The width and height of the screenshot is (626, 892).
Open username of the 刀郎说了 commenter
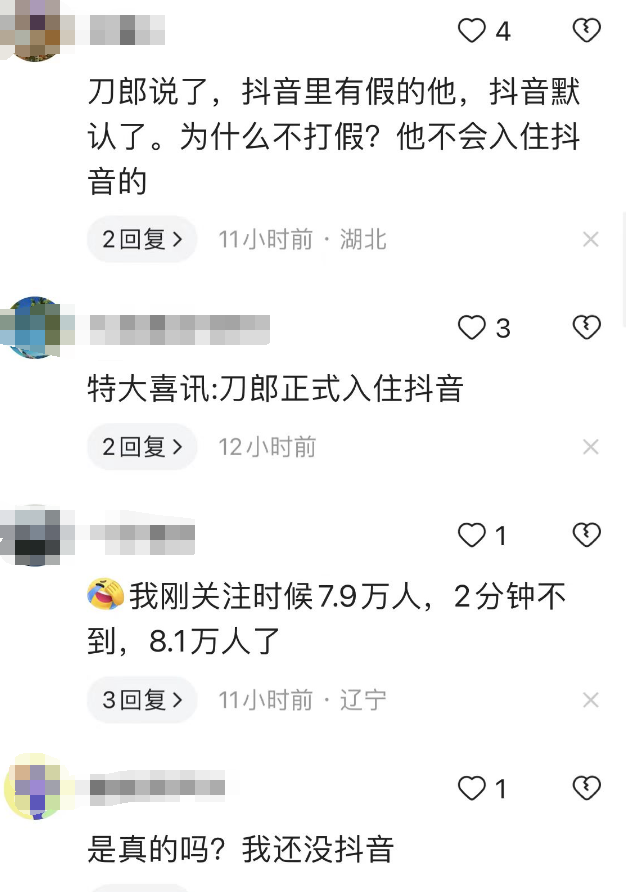click(127, 30)
